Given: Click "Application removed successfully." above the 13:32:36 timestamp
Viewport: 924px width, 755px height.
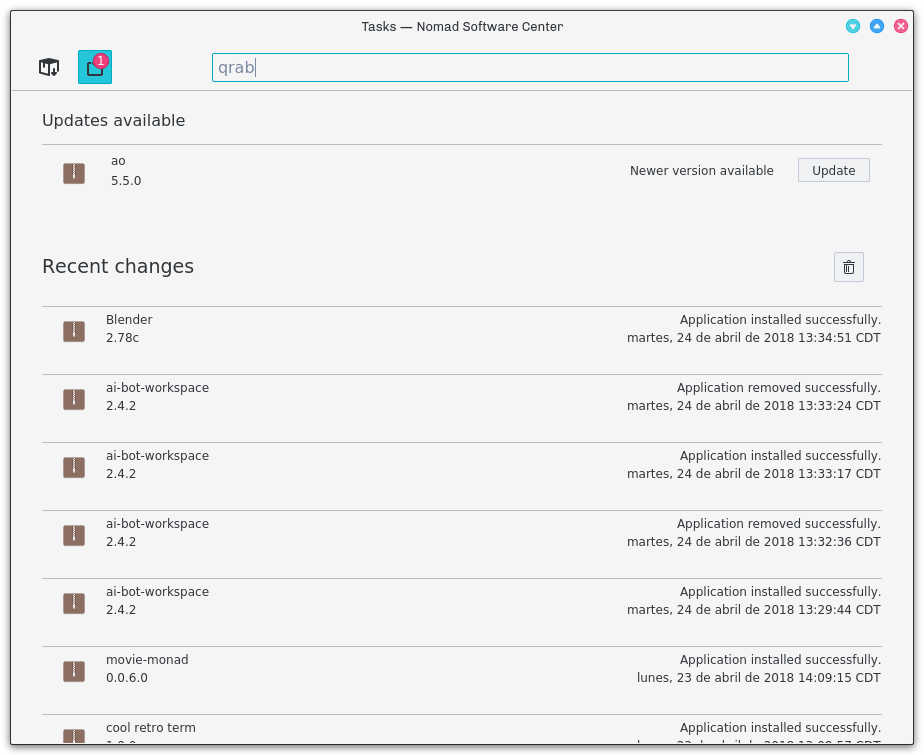Looking at the screenshot, I should (x=778, y=523).
